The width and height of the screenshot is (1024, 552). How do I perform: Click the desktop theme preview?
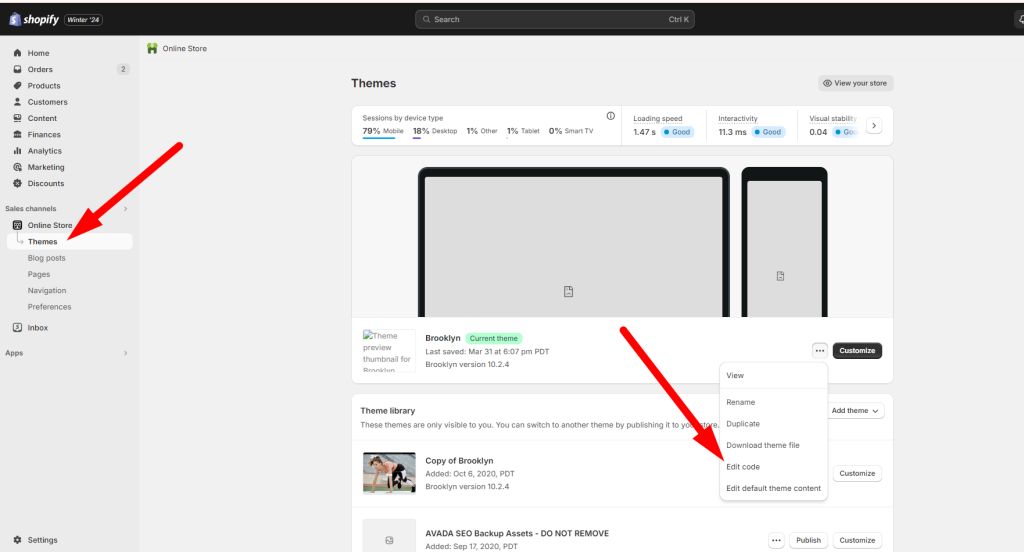[x=573, y=242]
